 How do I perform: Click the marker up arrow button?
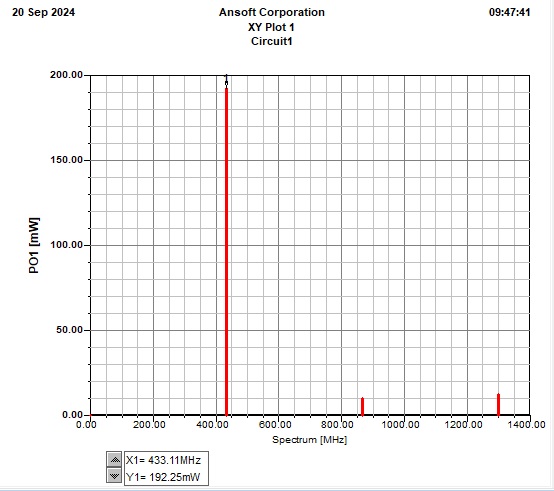pyautogui.click(x=114, y=460)
